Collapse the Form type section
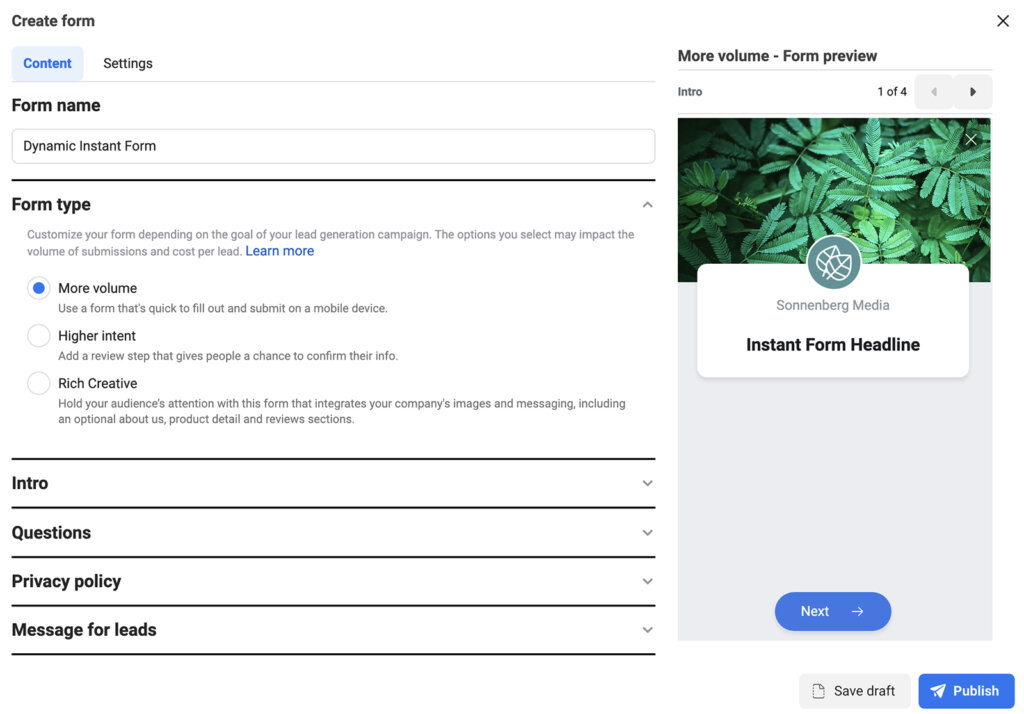Screen dimensions: 1024x714 click(647, 203)
